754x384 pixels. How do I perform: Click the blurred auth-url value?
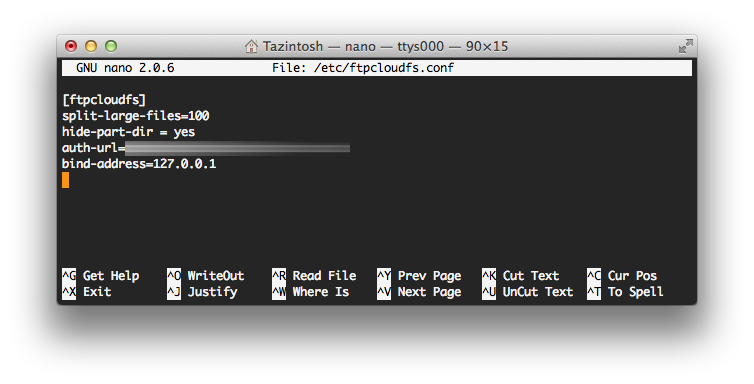(x=238, y=148)
